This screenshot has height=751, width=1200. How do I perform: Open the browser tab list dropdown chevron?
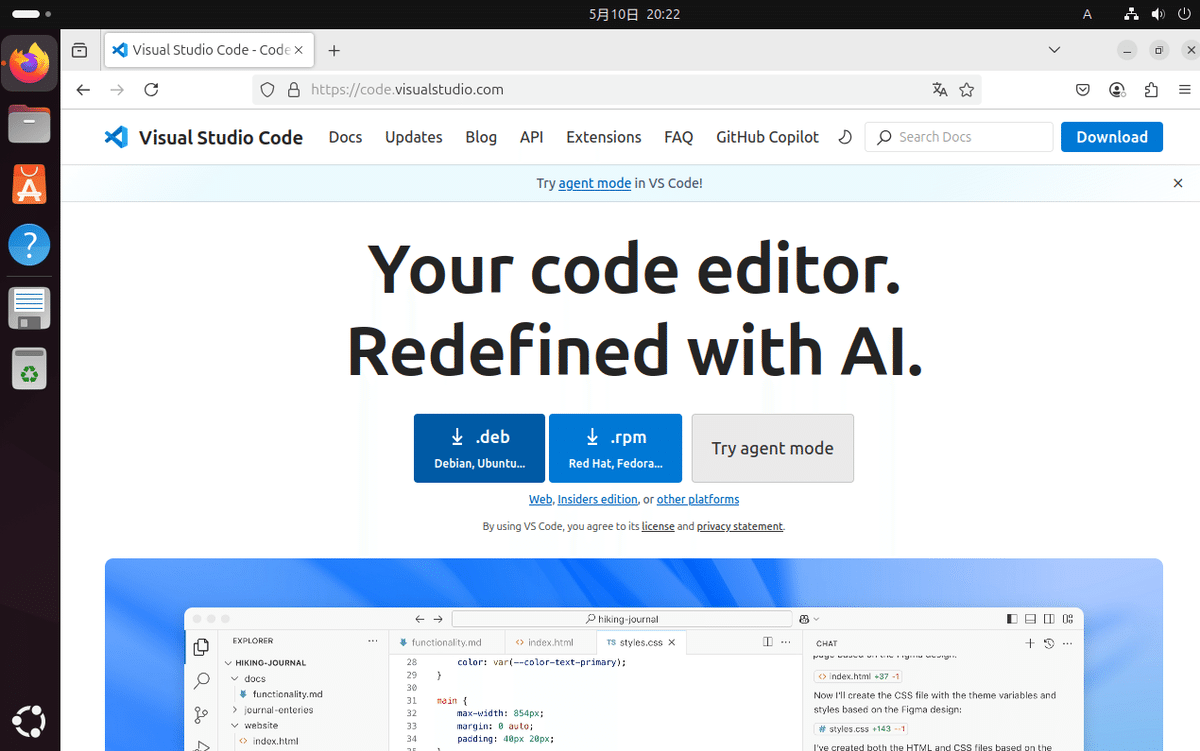1054,49
